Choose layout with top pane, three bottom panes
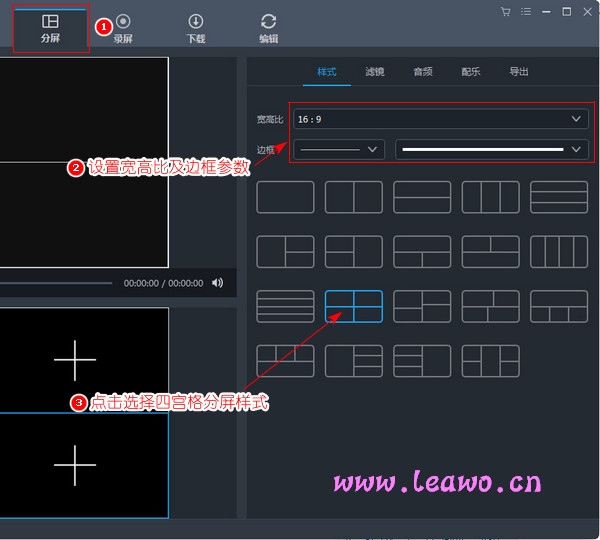This screenshot has width=600, height=540. 559,307
